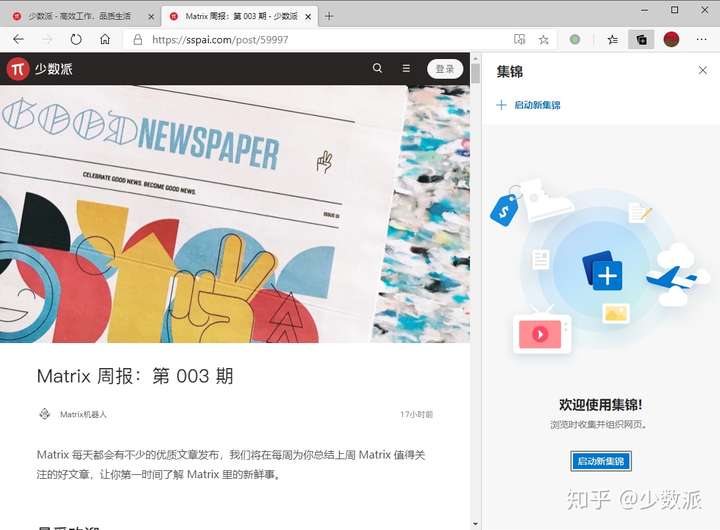This screenshot has height=530, width=720.
Task: Click the scrollbar down arrow
Action: pyautogui.click(x=476, y=524)
